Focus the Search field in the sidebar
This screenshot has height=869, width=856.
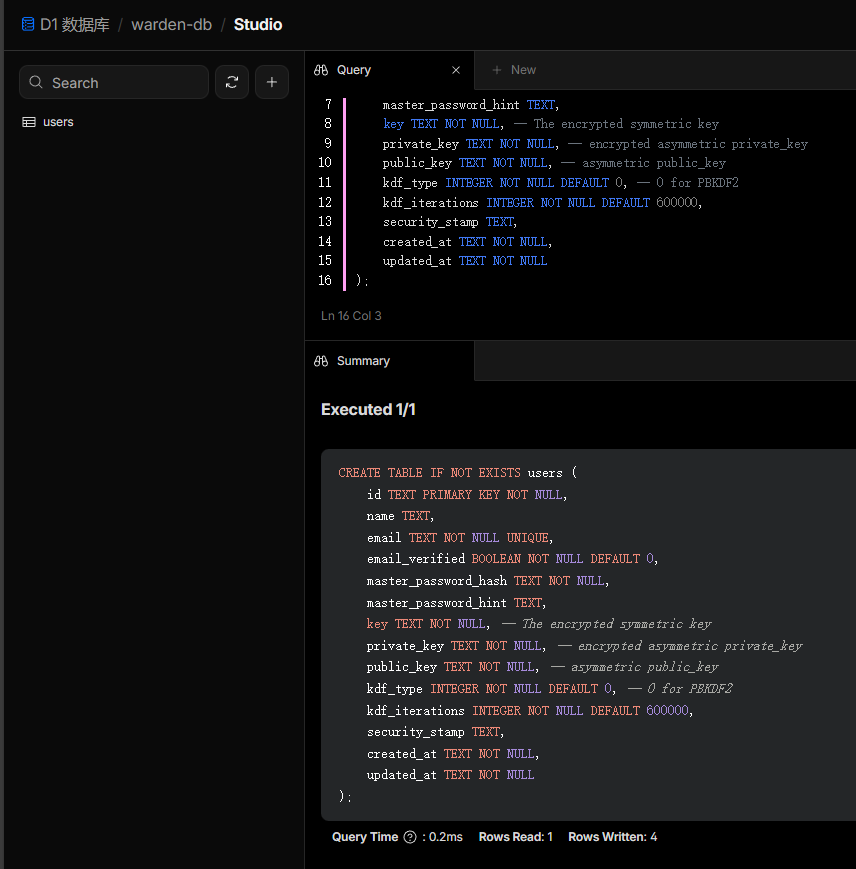pyautogui.click(x=120, y=83)
